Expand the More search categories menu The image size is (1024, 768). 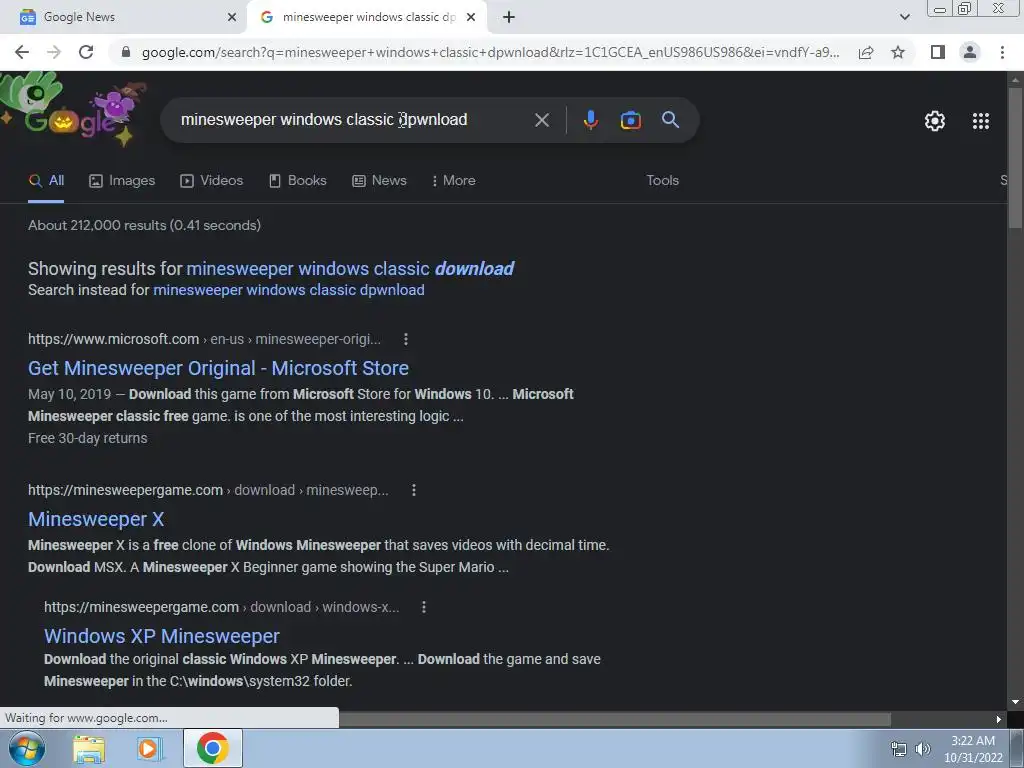tap(454, 181)
